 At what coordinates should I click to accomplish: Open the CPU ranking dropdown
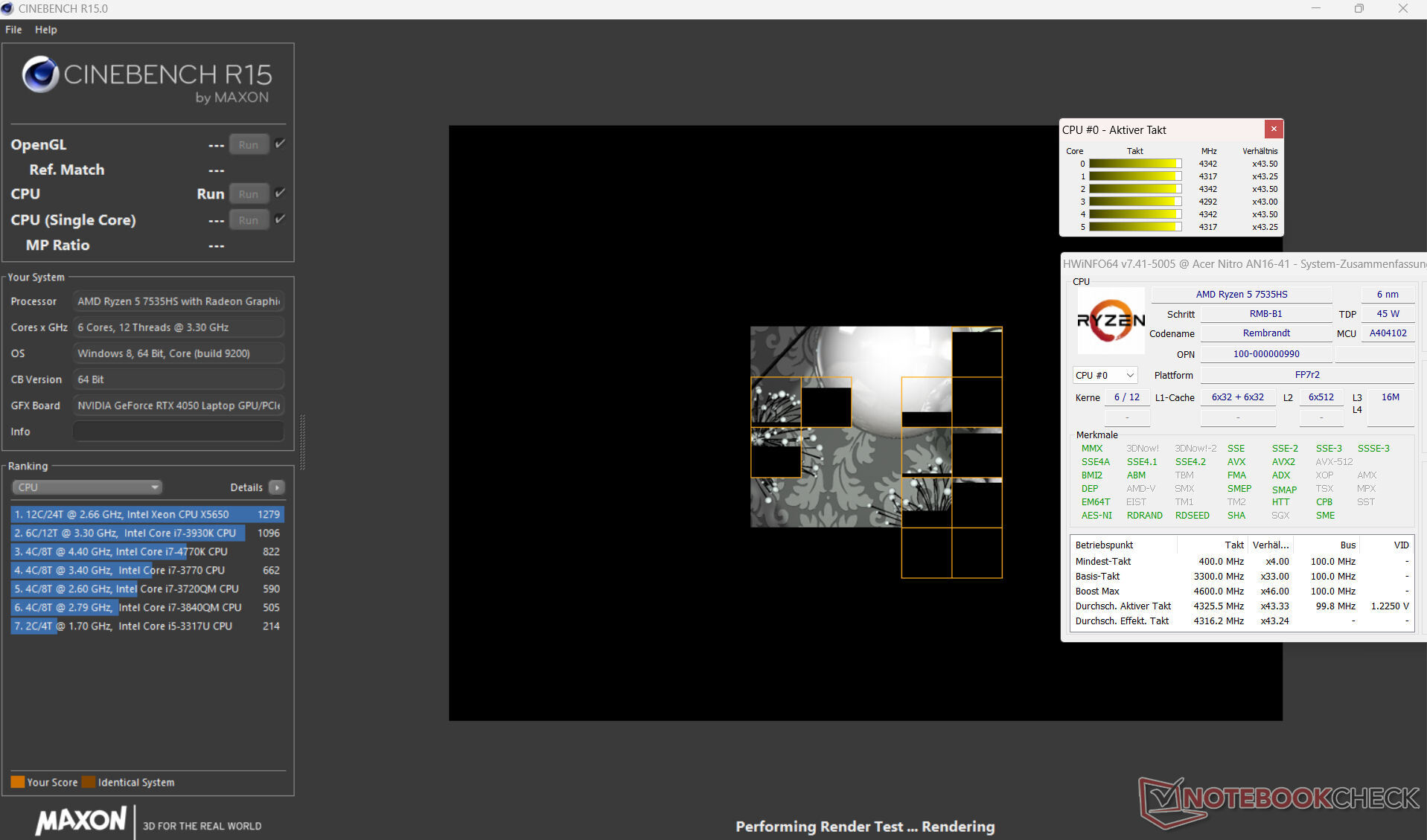click(x=87, y=487)
